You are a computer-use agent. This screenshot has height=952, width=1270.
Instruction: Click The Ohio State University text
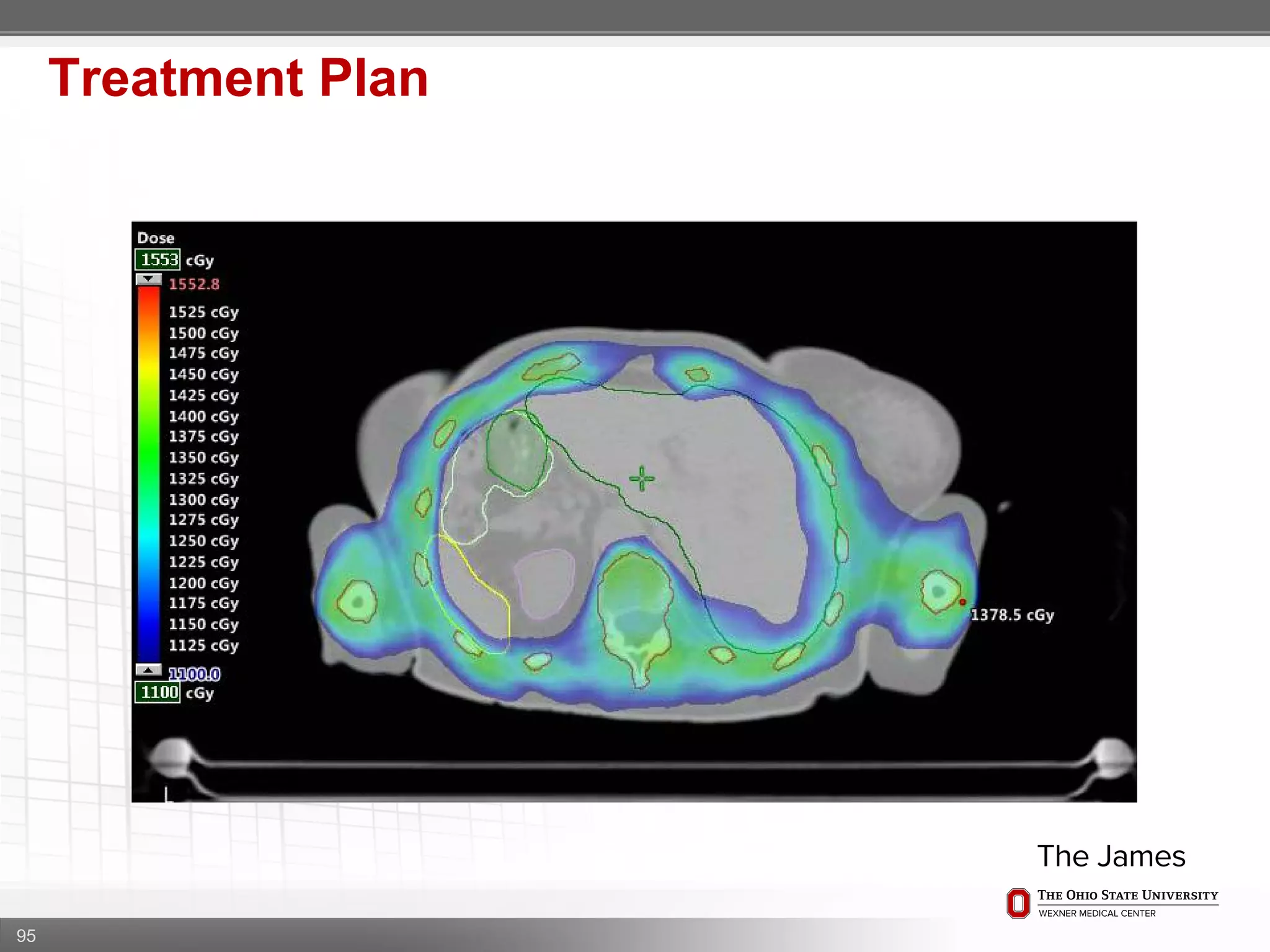point(1127,896)
